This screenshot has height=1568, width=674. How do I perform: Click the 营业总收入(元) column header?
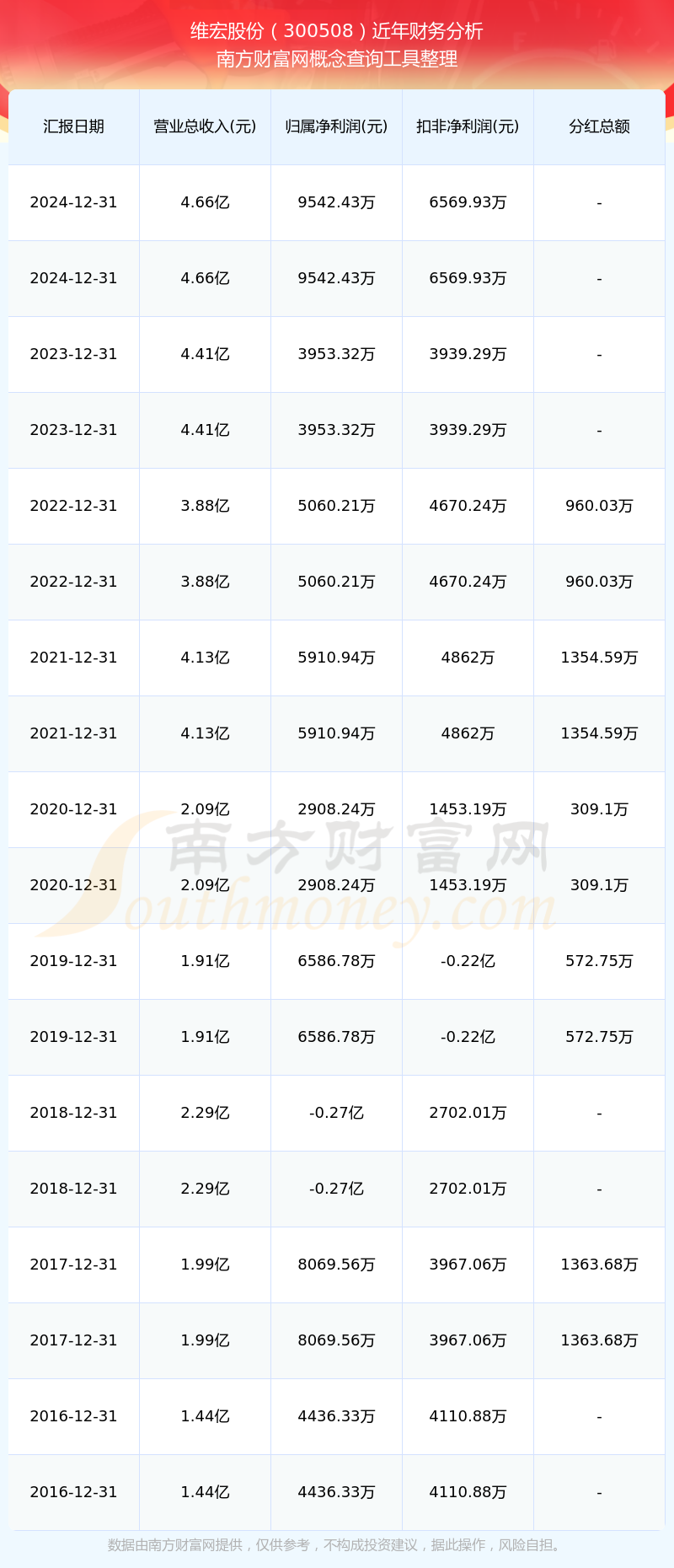205,126
